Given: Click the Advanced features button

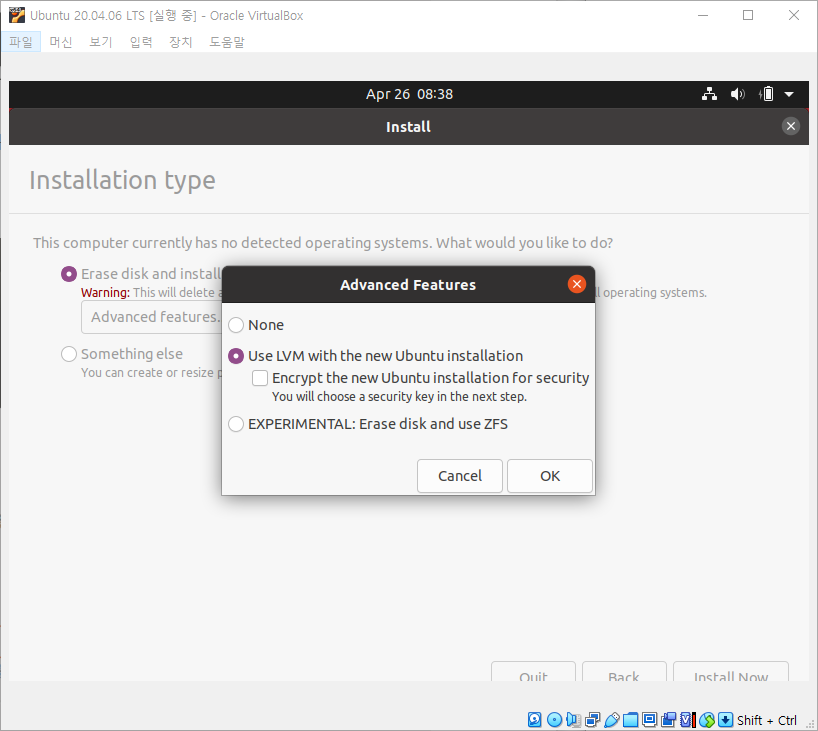Looking at the screenshot, I should (x=151, y=317).
